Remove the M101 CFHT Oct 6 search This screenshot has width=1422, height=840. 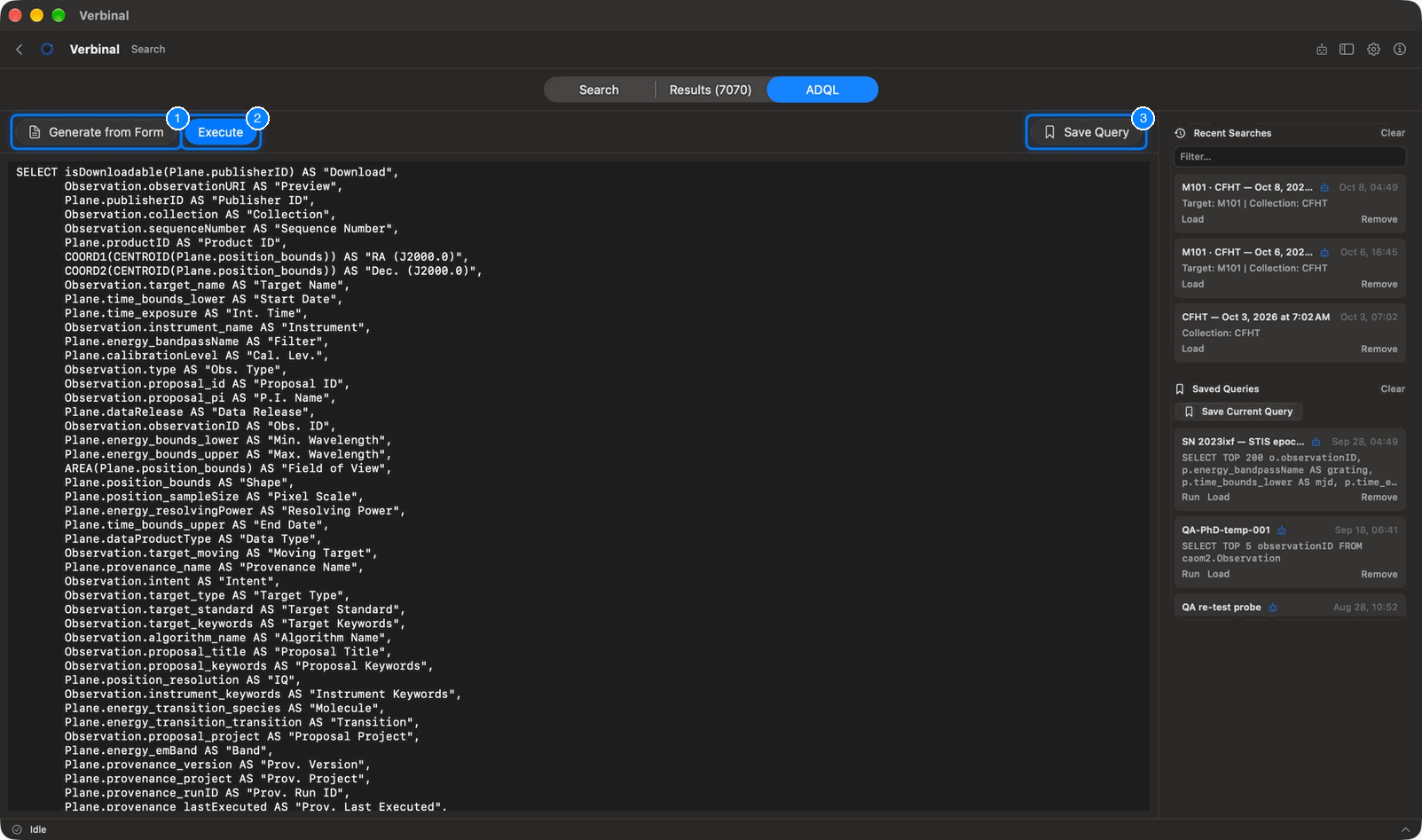pos(1379,284)
